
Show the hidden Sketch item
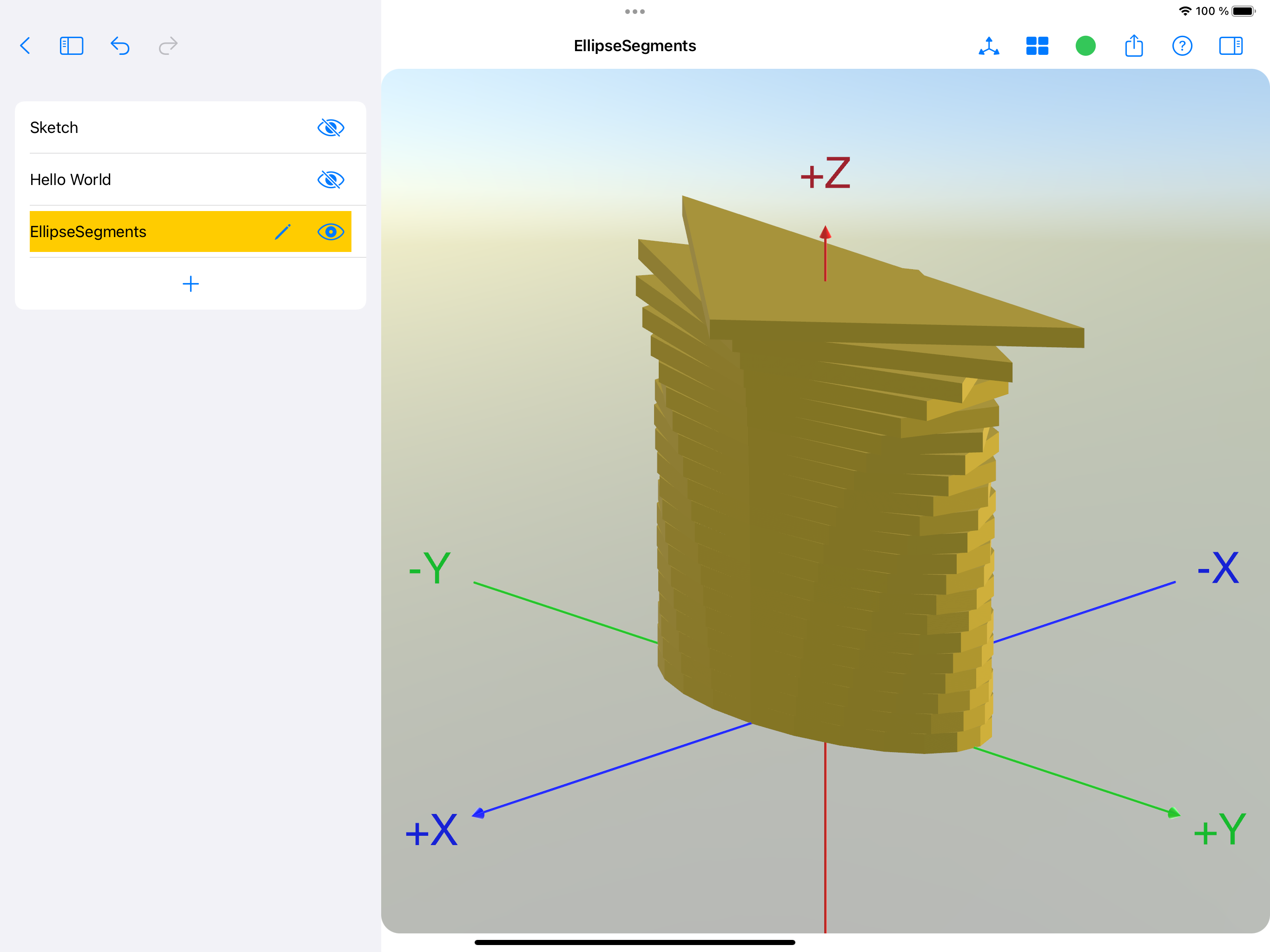pyautogui.click(x=331, y=127)
